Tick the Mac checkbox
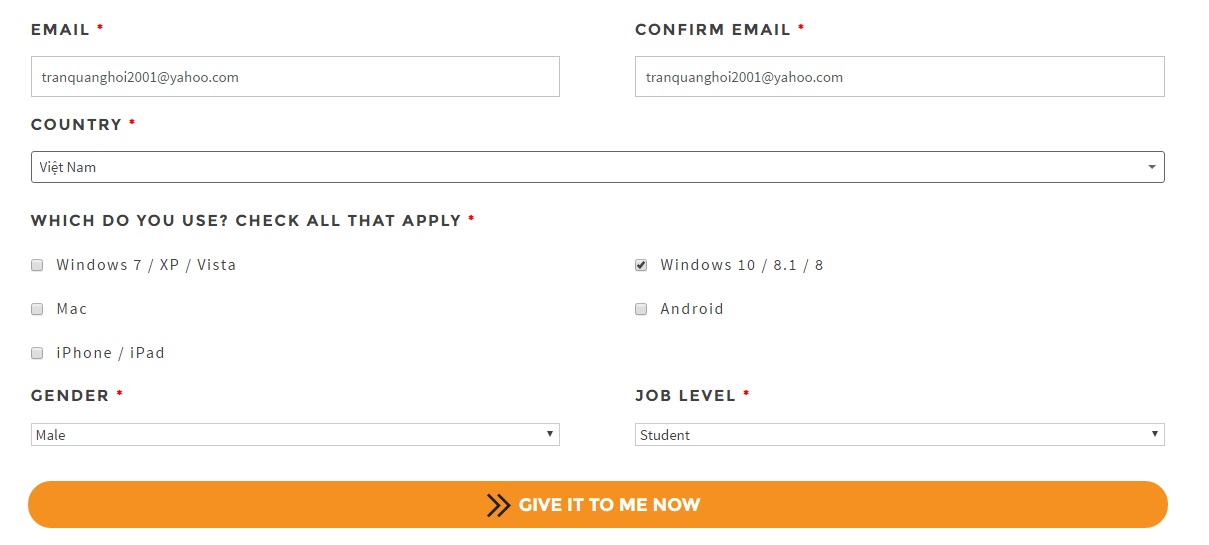Image resolution: width=1209 pixels, height=545 pixels. pyautogui.click(x=37, y=309)
